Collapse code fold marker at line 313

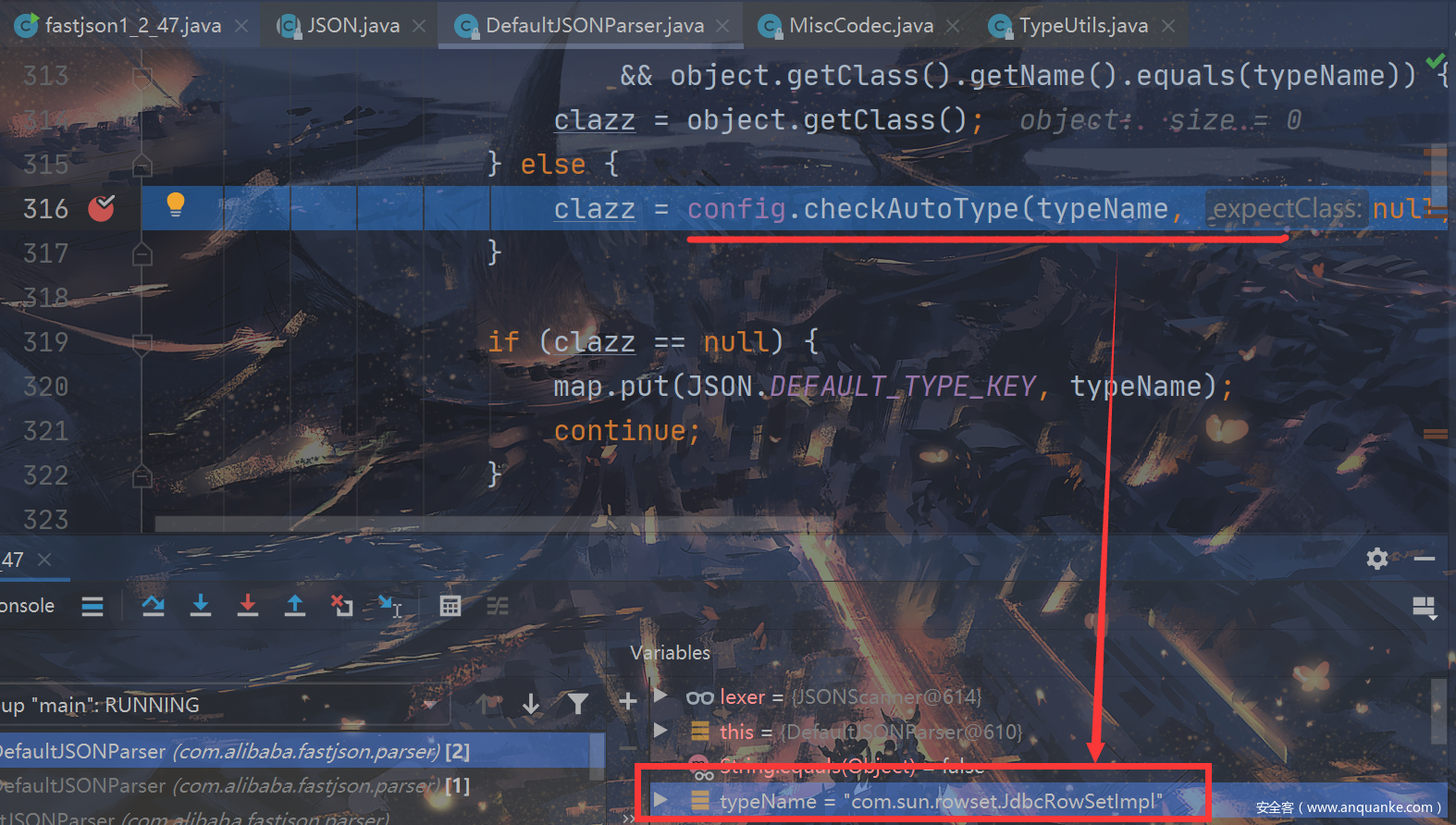coord(142,76)
